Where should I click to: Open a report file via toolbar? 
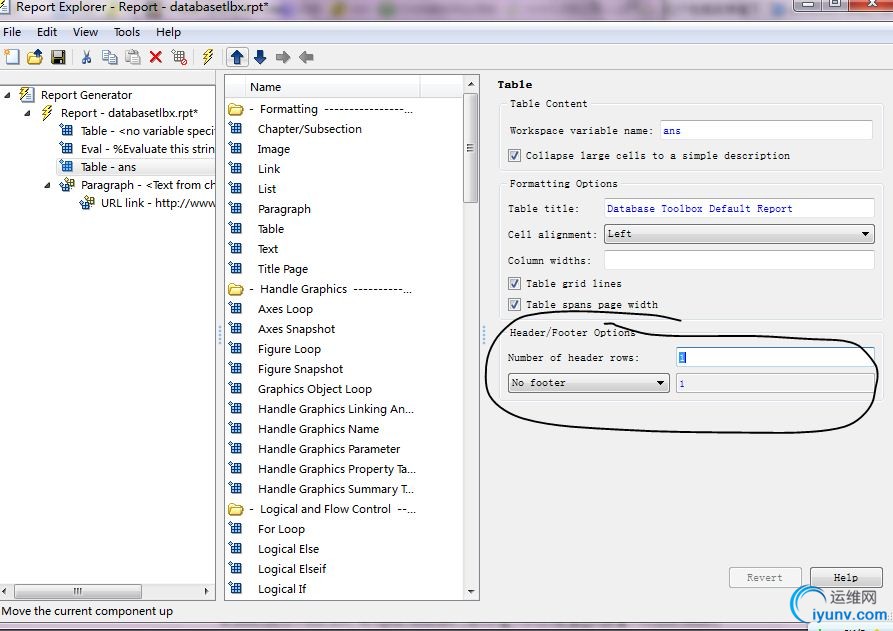[35, 57]
